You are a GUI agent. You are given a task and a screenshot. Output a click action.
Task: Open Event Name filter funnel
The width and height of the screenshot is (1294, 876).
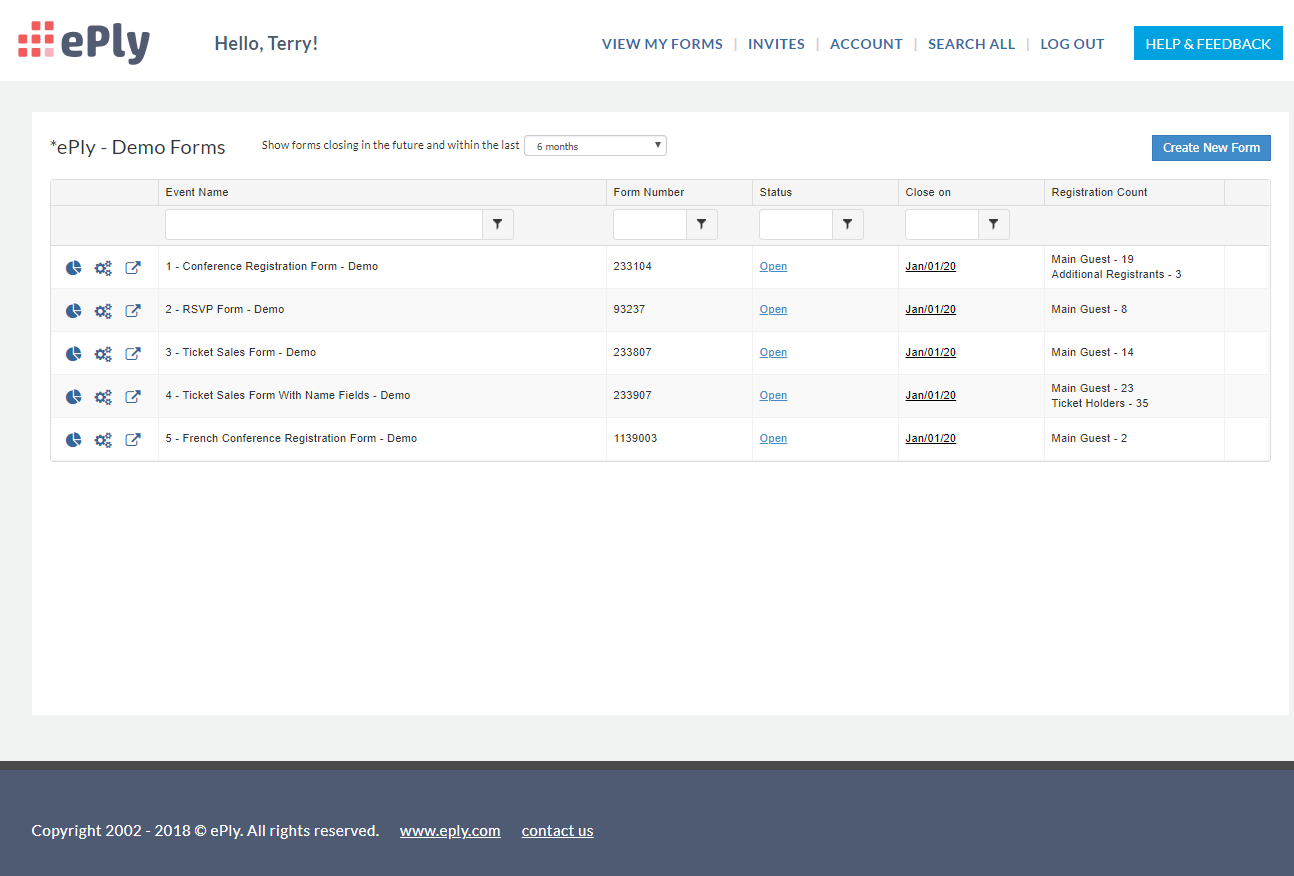[x=498, y=225]
